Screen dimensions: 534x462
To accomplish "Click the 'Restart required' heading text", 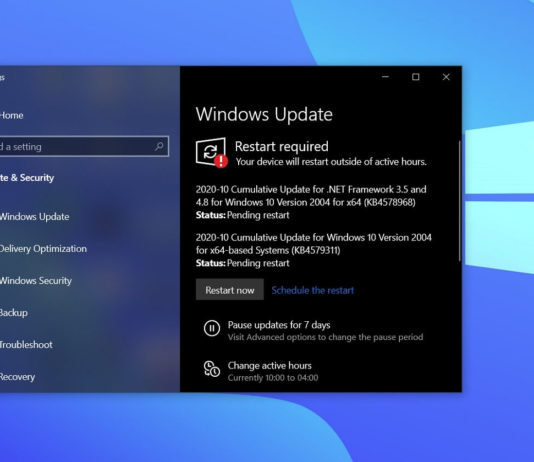I will pyautogui.click(x=281, y=146).
